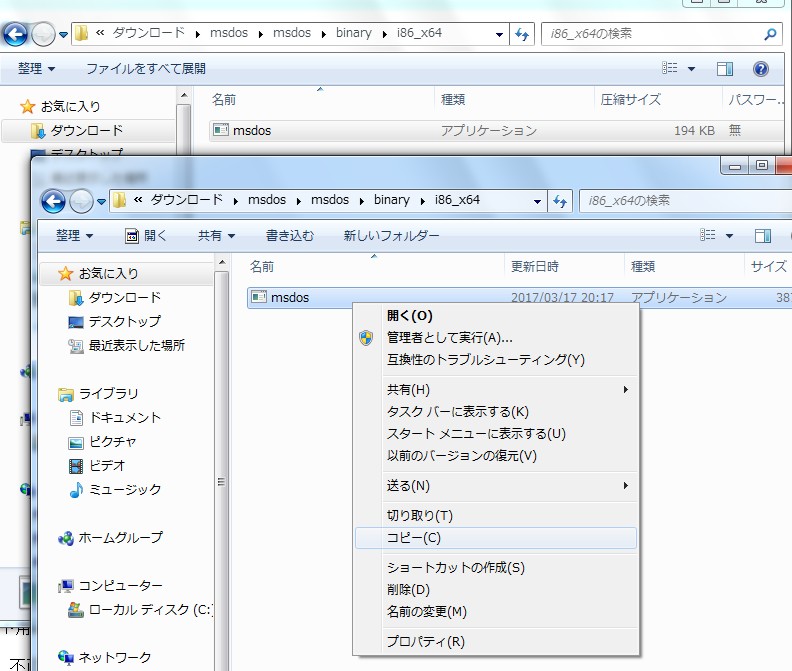This screenshot has width=792, height=671.
Task: Select お気に入り in front window sidebar
Action: pos(108,273)
